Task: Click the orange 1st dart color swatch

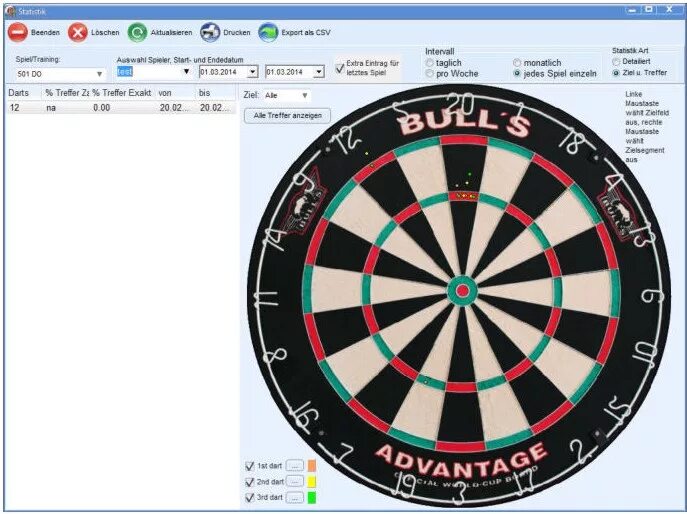Action: point(312,466)
